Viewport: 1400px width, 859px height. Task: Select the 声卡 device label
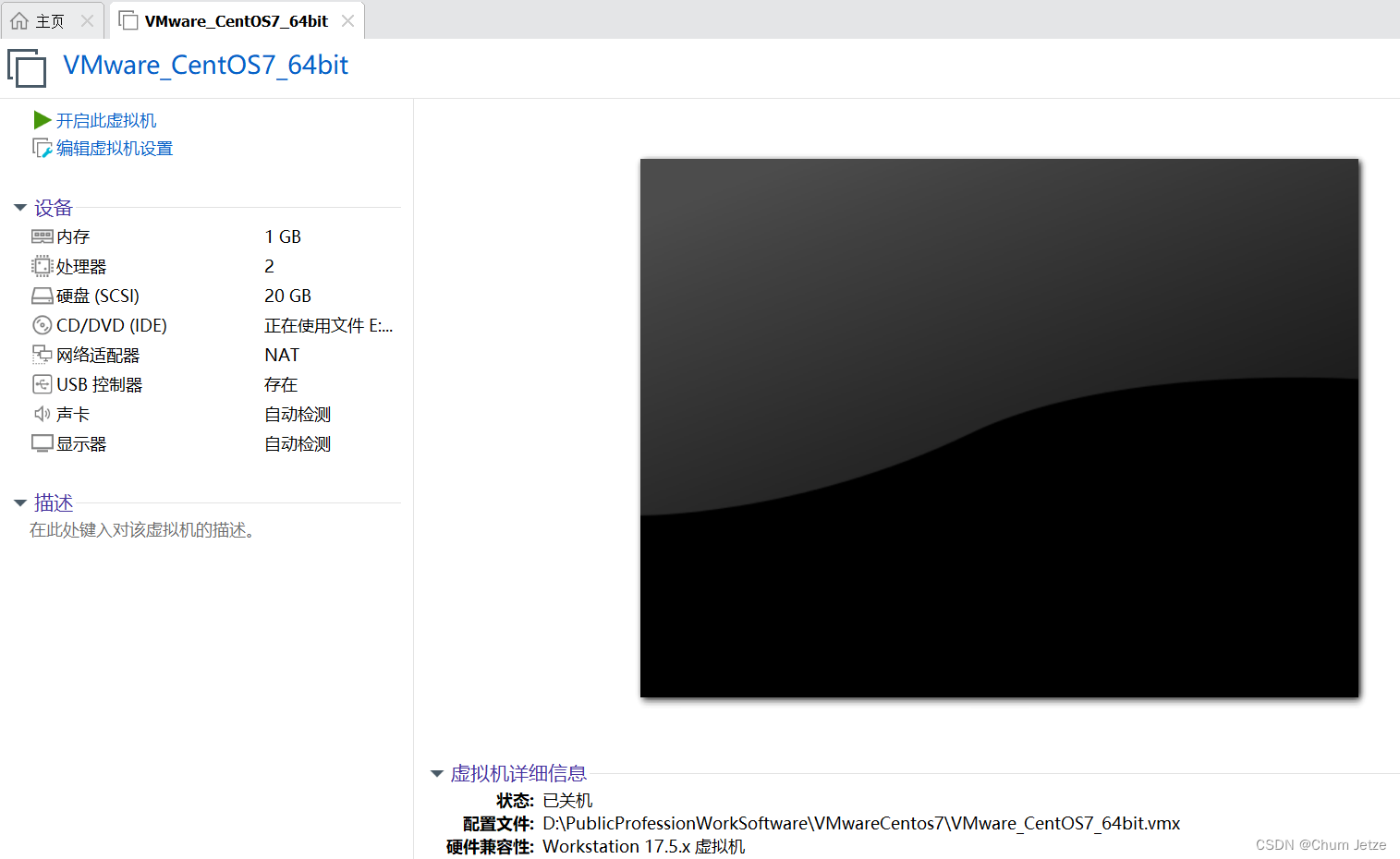click(73, 415)
